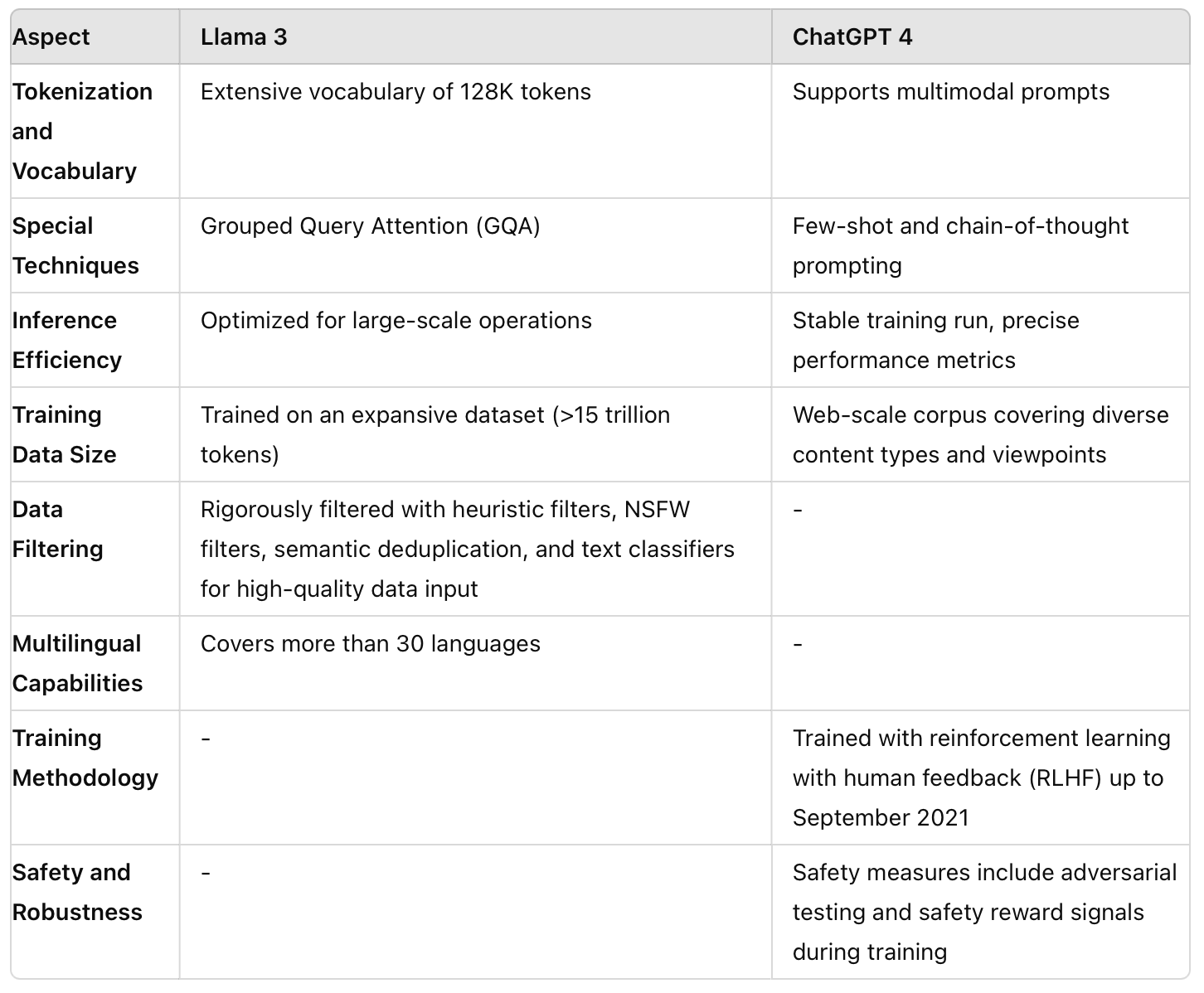The image size is (1204, 993).
Task: Click the "Web-scale corpus" cell text
Action: click(x=980, y=434)
